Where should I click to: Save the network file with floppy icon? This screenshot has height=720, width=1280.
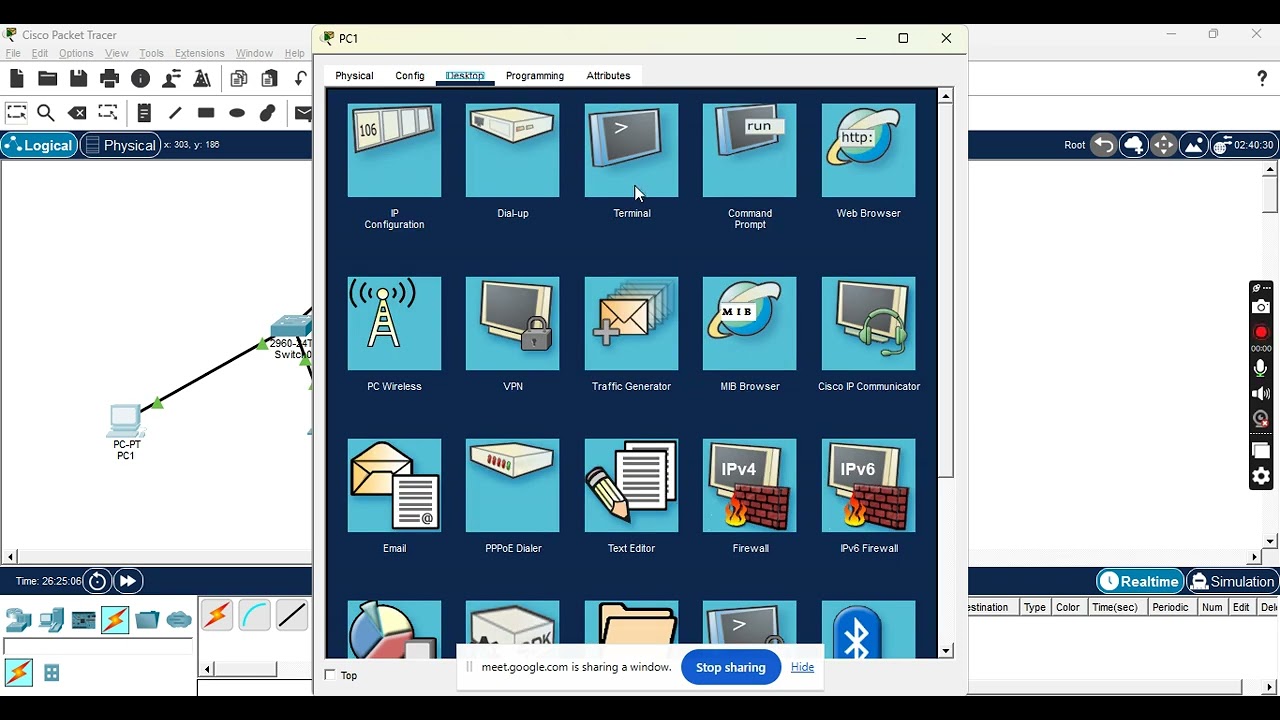[x=79, y=79]
